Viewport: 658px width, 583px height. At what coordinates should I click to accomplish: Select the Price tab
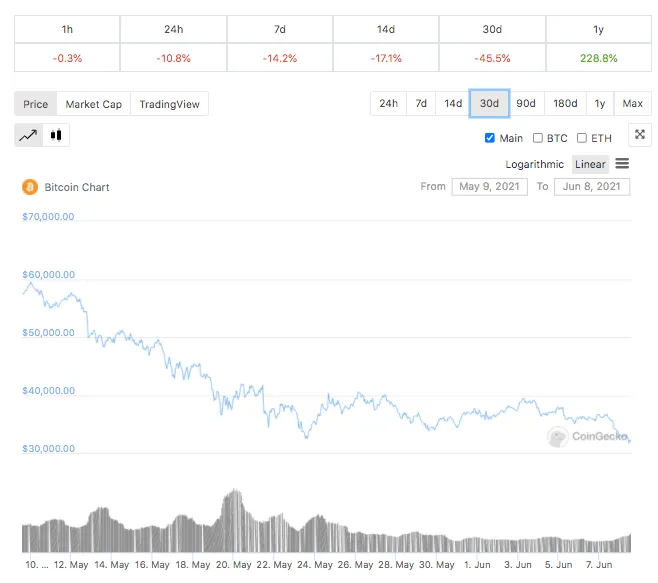(x=36, y=104)
